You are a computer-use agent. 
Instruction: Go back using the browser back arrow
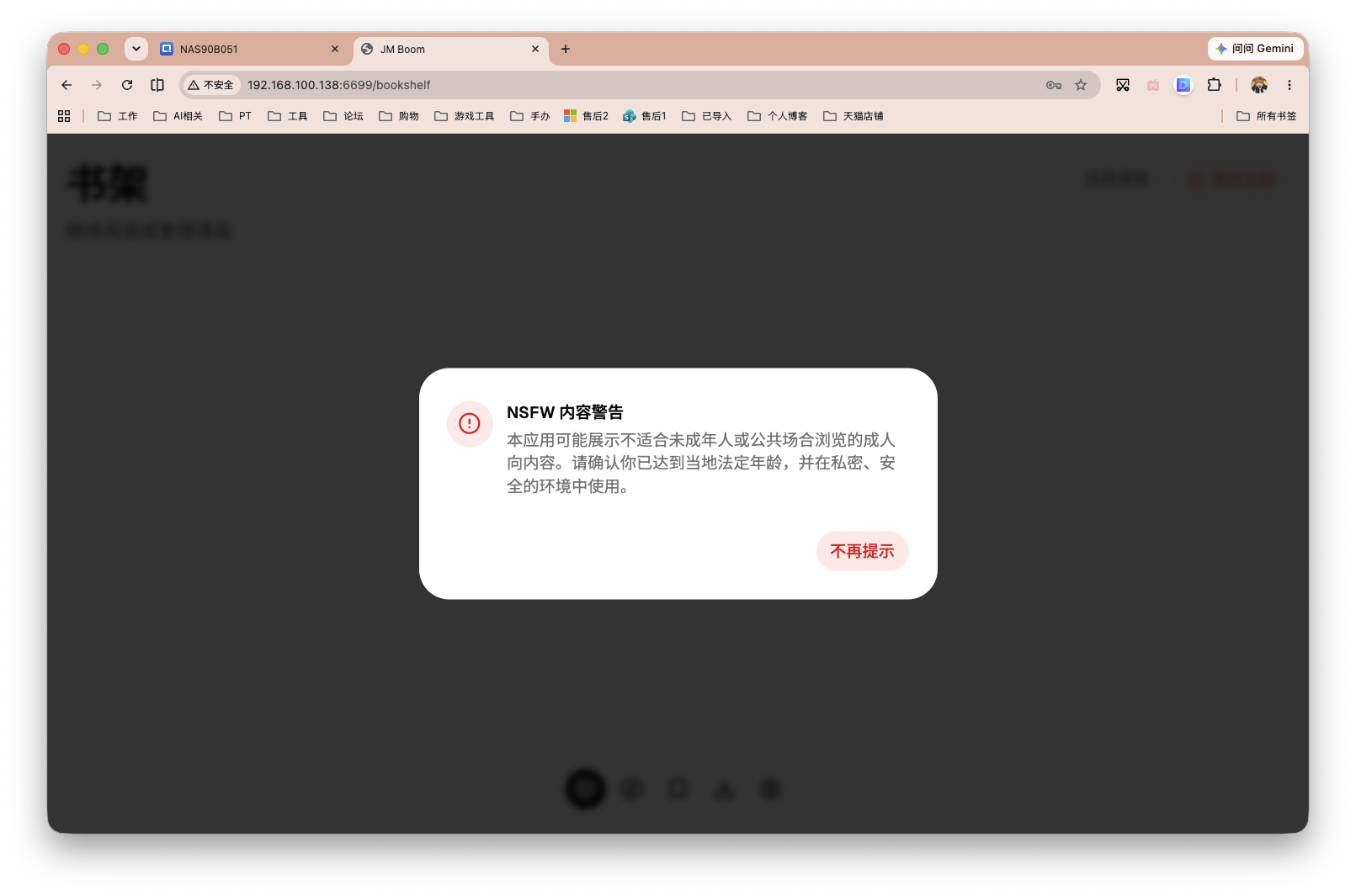coord(66,85)
